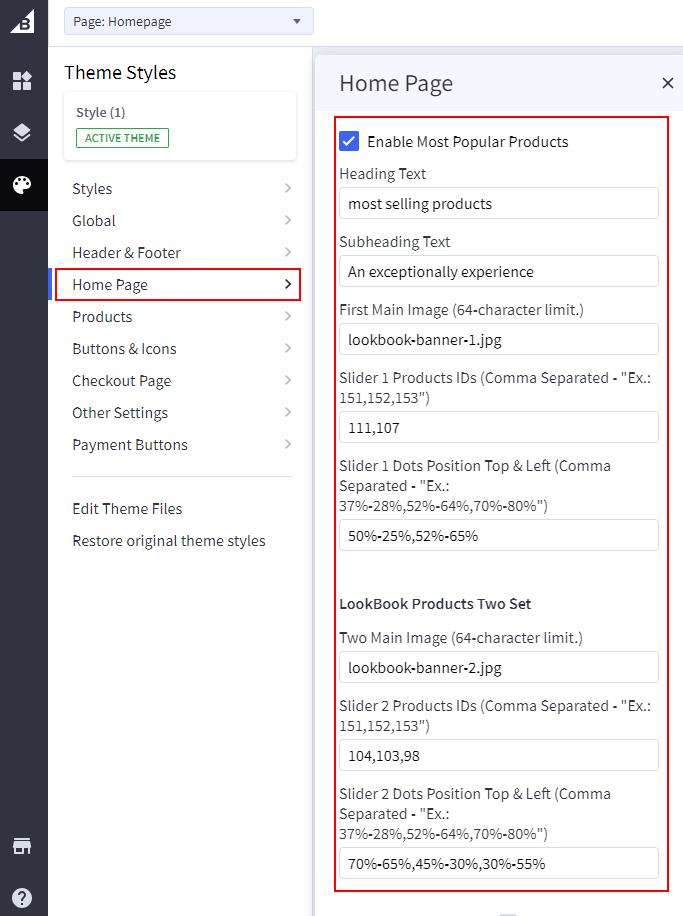This screenshot has height=916, width=683.
Task: Select the Home Page menu item
Action: click(x=178, y=285)
